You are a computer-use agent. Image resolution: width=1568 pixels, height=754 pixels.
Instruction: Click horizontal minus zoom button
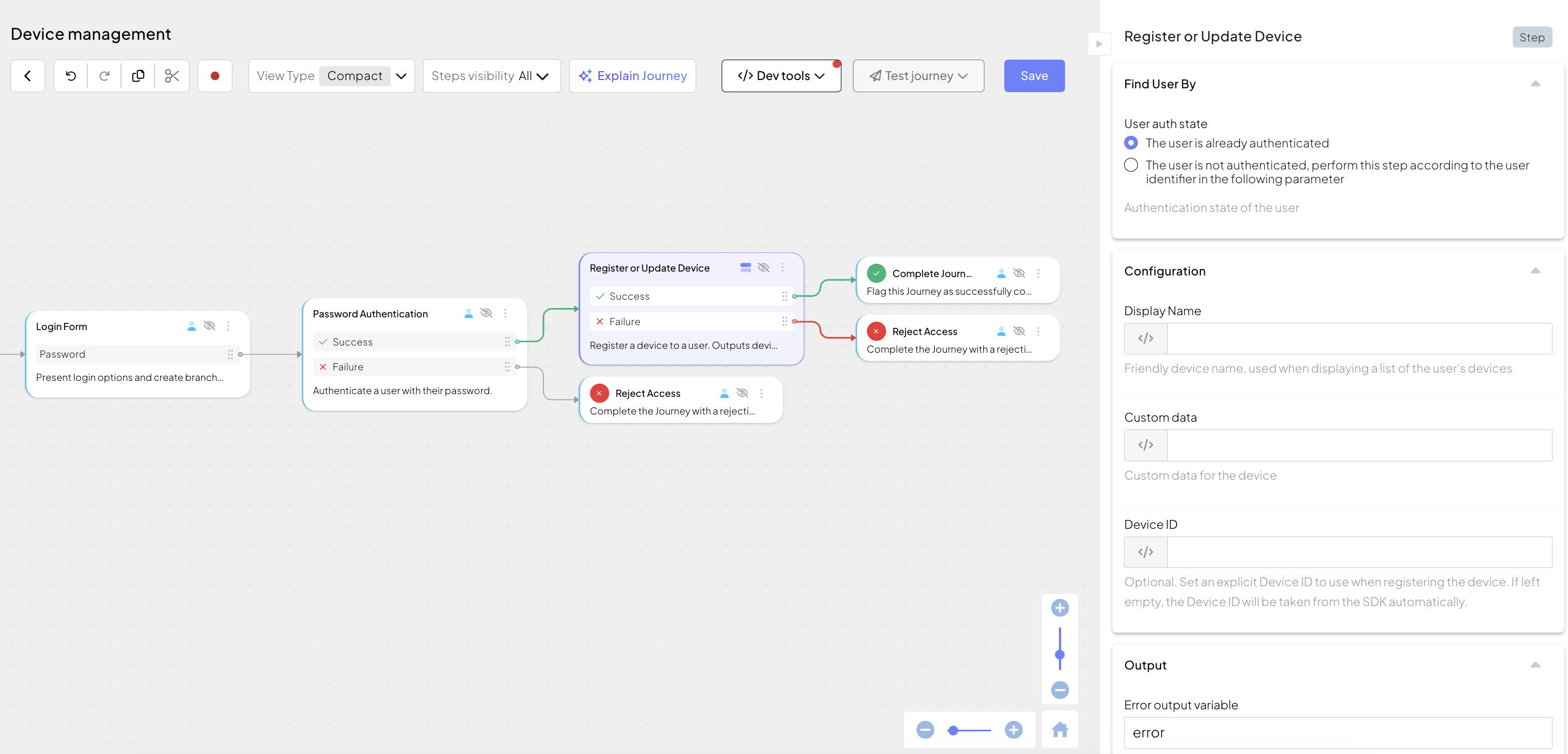click(925, 729)
